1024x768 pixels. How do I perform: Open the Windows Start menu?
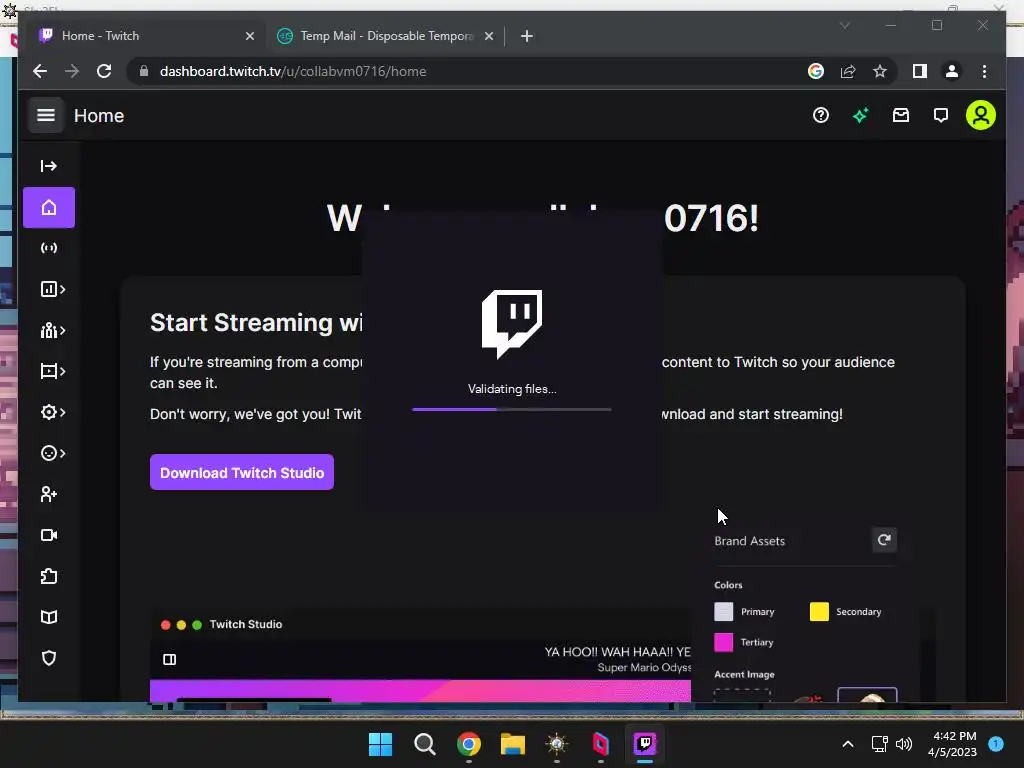click(380, 744)
